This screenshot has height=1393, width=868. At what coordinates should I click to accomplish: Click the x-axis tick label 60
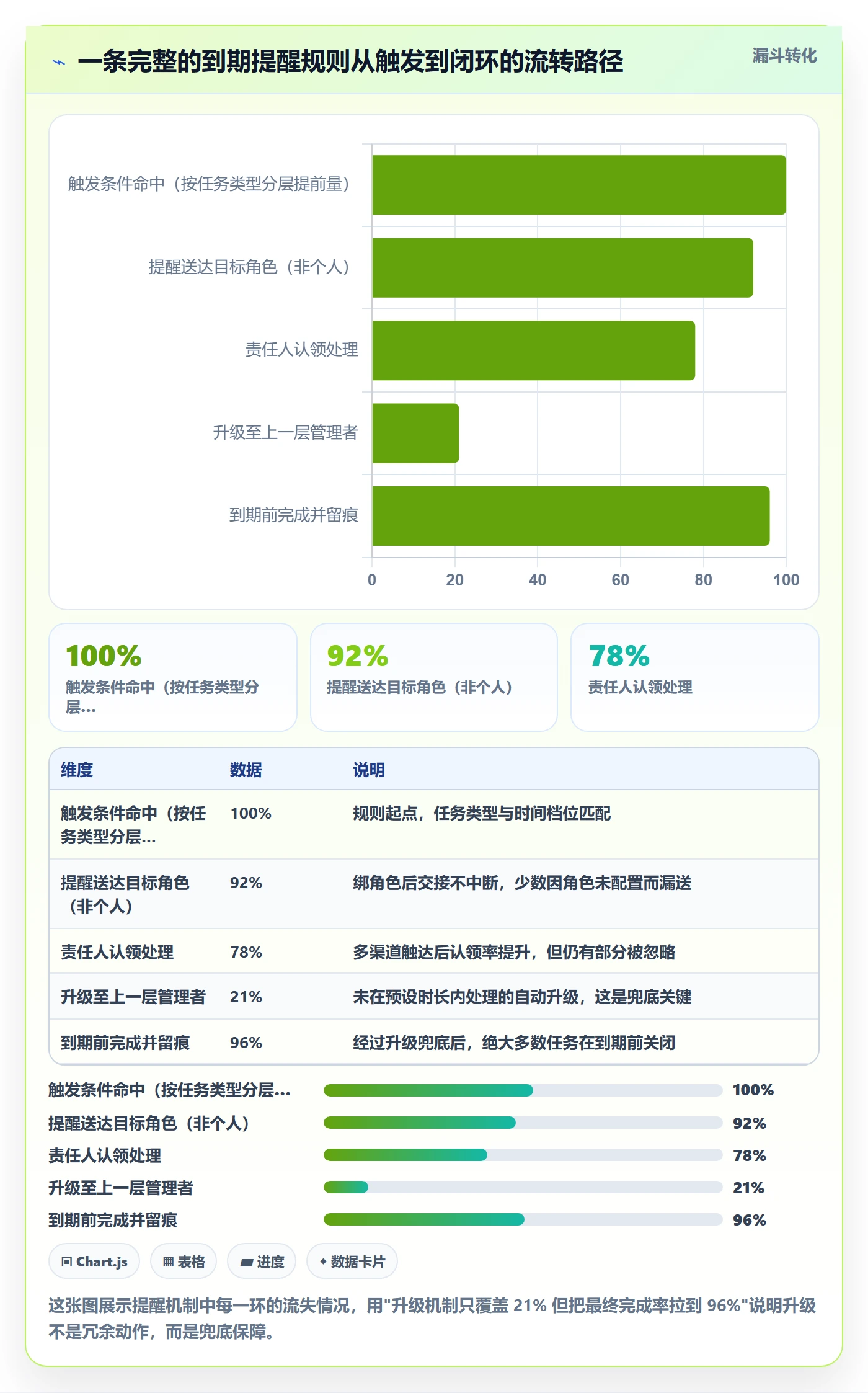tap(620, 580)
